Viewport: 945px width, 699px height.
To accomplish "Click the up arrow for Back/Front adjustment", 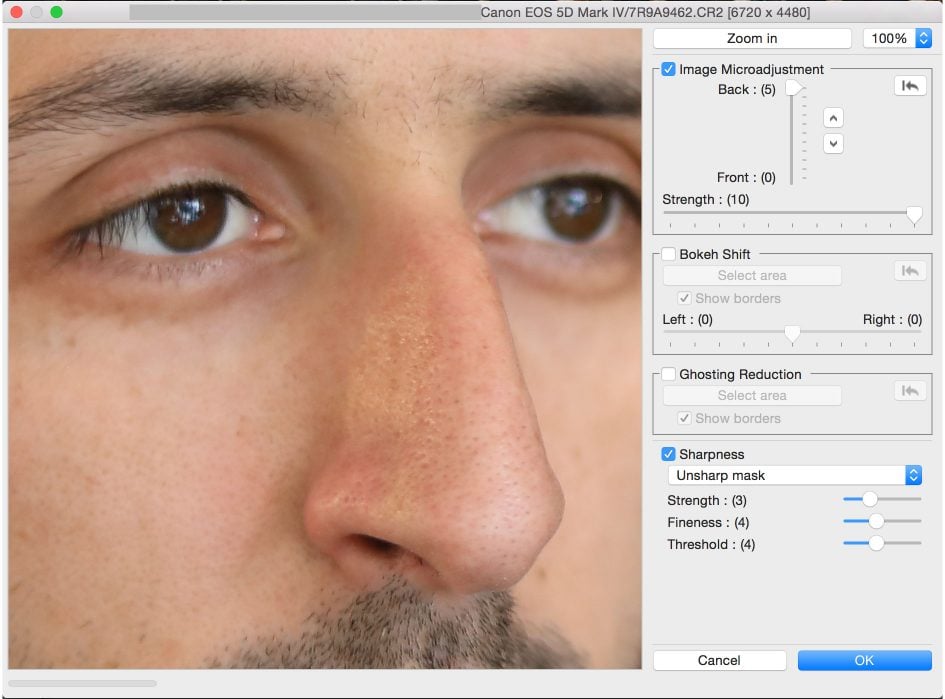I will (x=833, y=118).
